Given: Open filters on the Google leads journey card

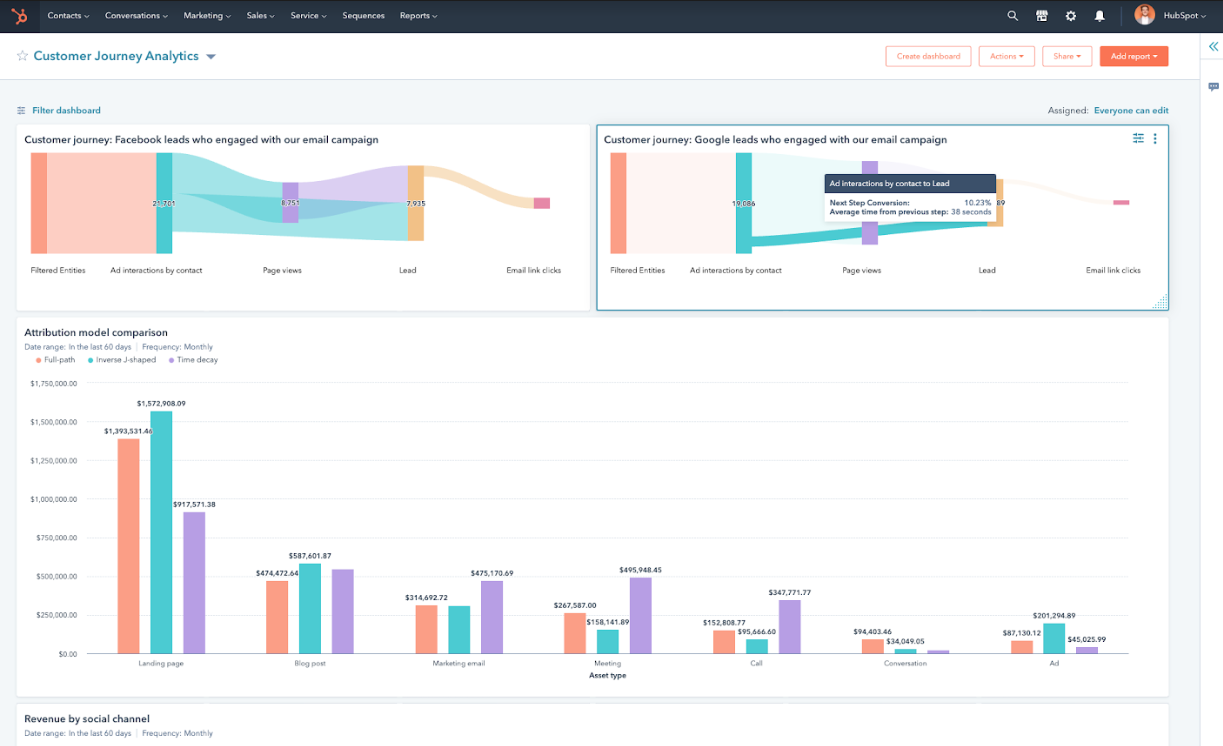Looking at the screenshot, I should coord(1137,138).
